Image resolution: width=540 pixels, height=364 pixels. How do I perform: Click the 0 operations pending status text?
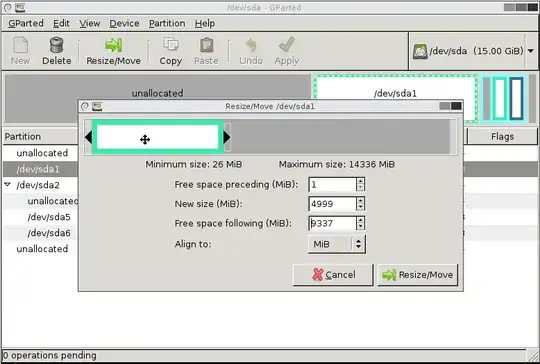pos(50,355)
